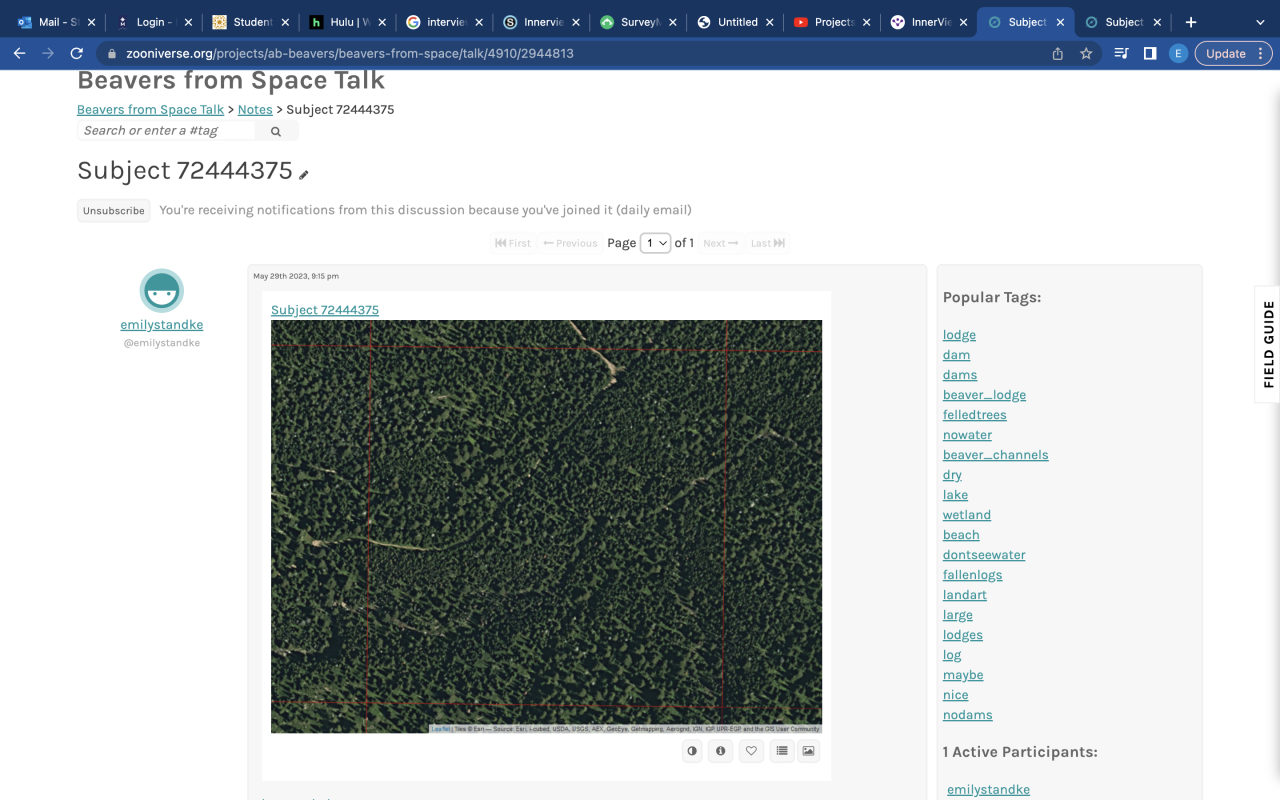
Task: Open Beavers from Space Talk breadcrumb
Action: click(x=150, y=109)
